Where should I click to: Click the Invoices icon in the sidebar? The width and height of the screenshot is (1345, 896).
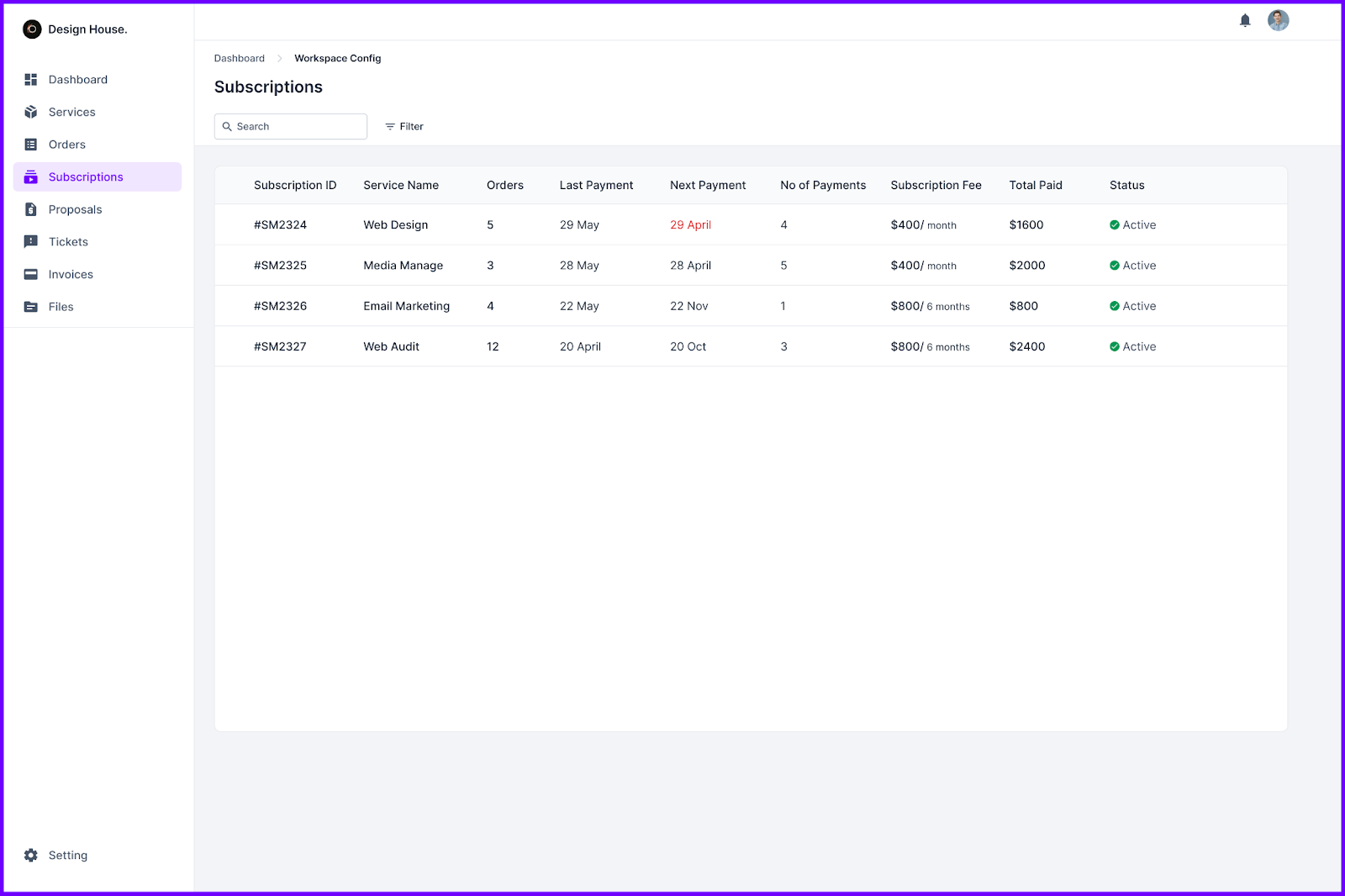pos(31,273)
